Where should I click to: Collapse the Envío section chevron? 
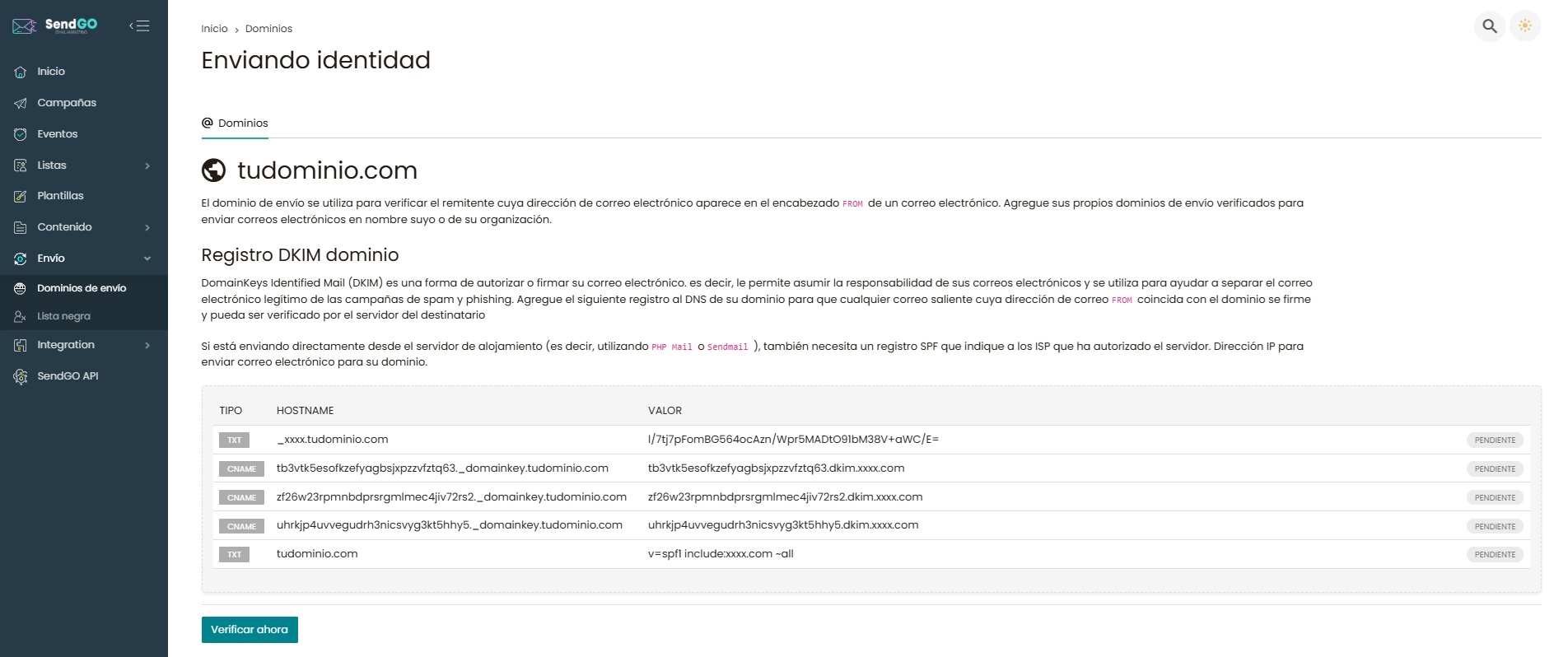tap(147, 259)
